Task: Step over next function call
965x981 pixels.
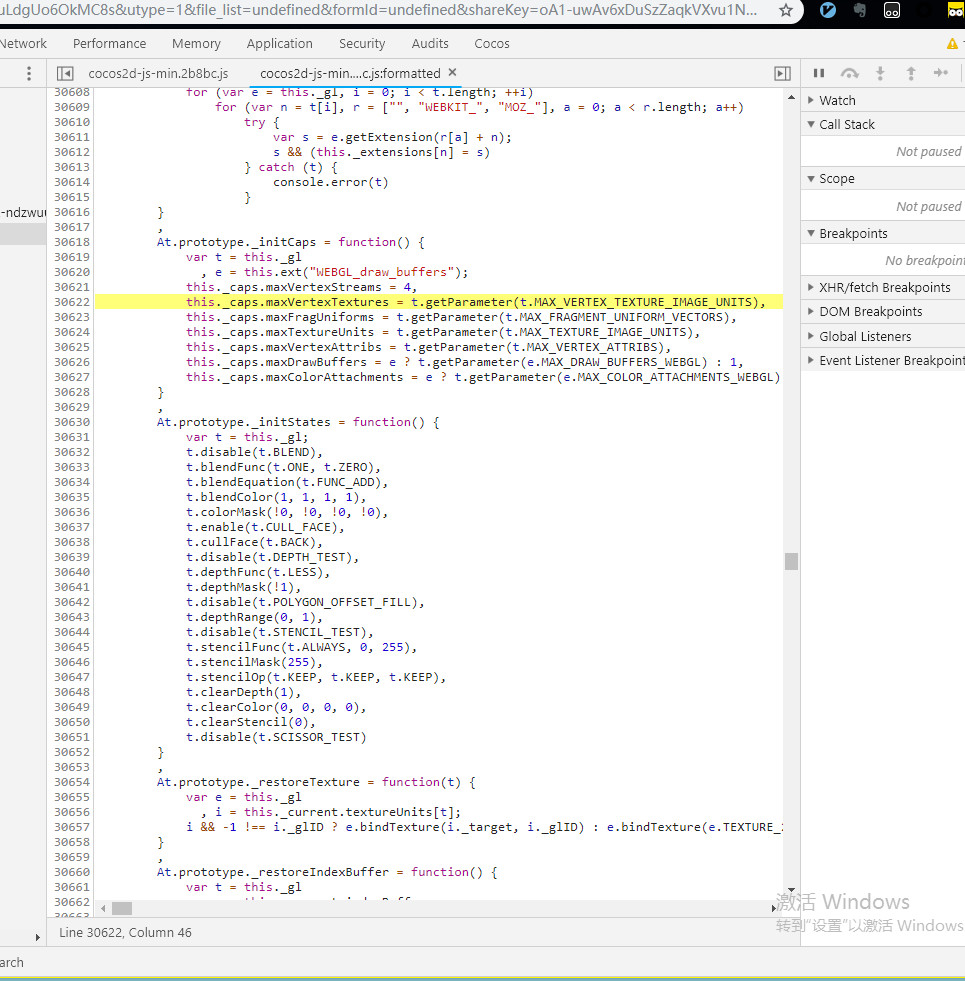Action: click(x=849, y=73)
